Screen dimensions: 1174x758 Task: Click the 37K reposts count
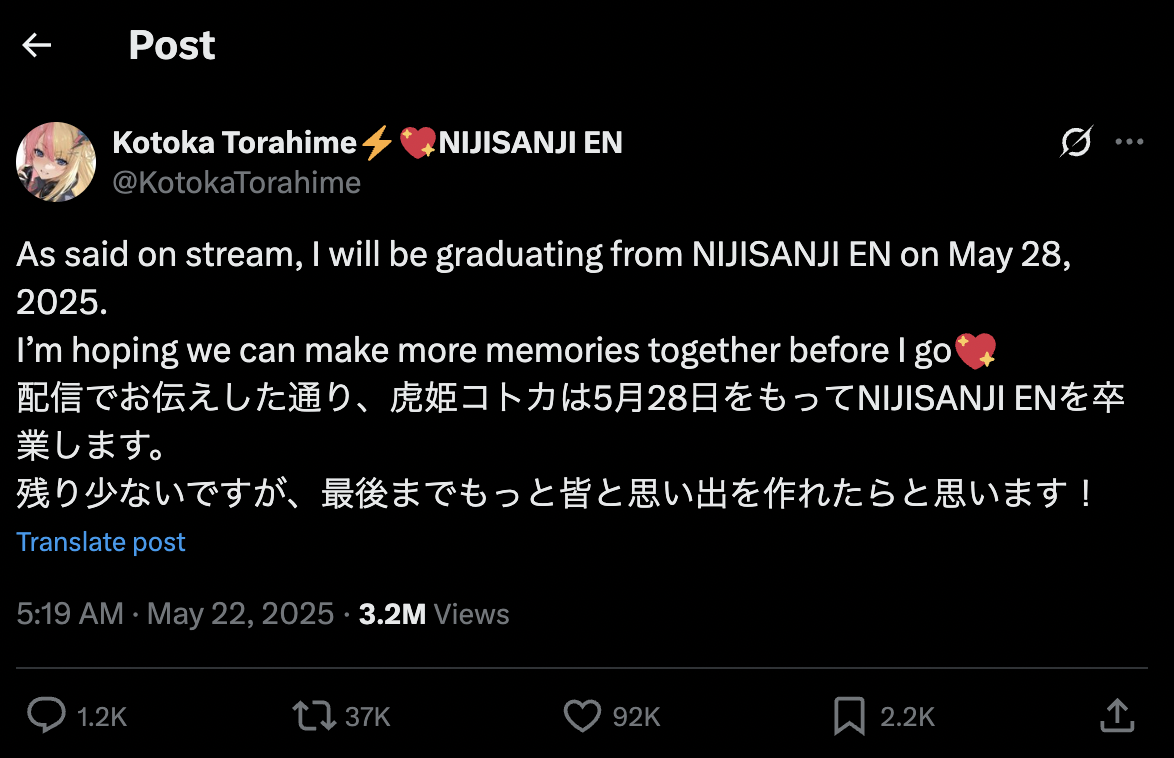click(x=367, y=716)
